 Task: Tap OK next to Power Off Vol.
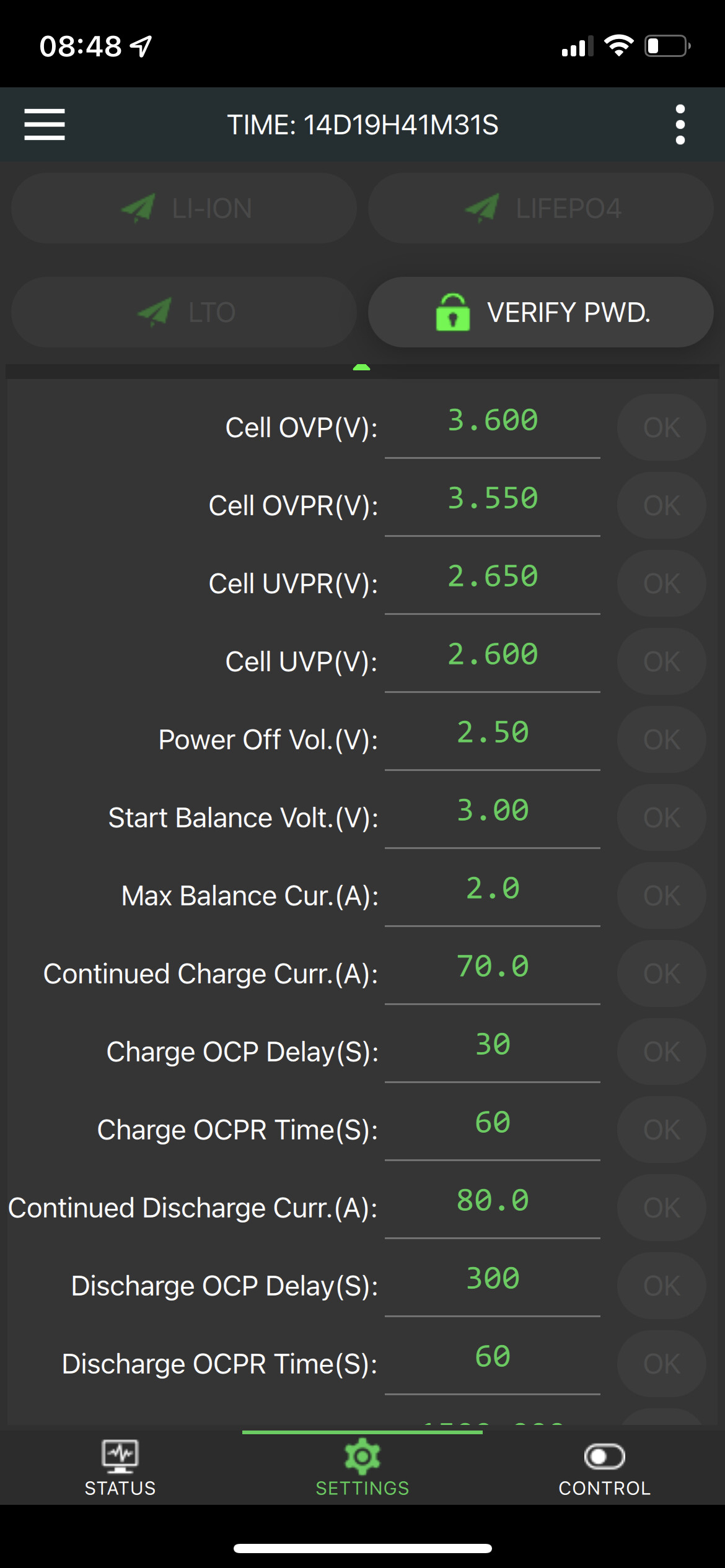coord(662,739)
